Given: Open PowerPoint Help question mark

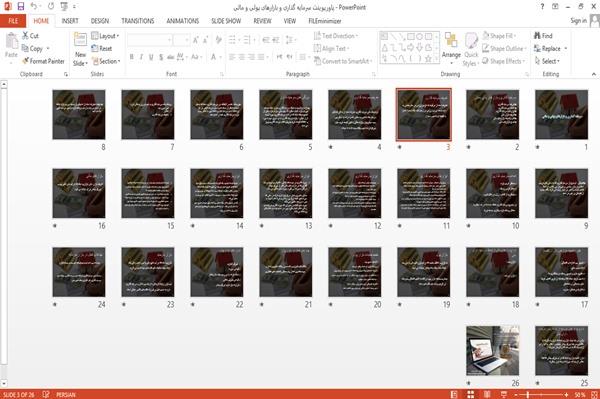Looking at the screenshot, I should point(542,7).
